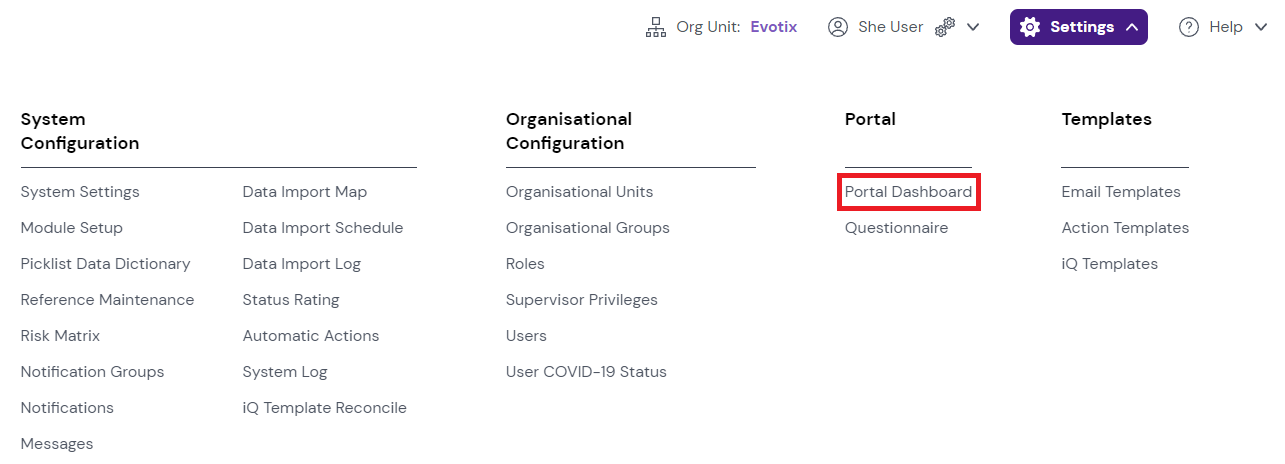The height and width of the screenshot is (464, 1285).
Task: Click the Help question mark icon
Action: pos(1189,27)
